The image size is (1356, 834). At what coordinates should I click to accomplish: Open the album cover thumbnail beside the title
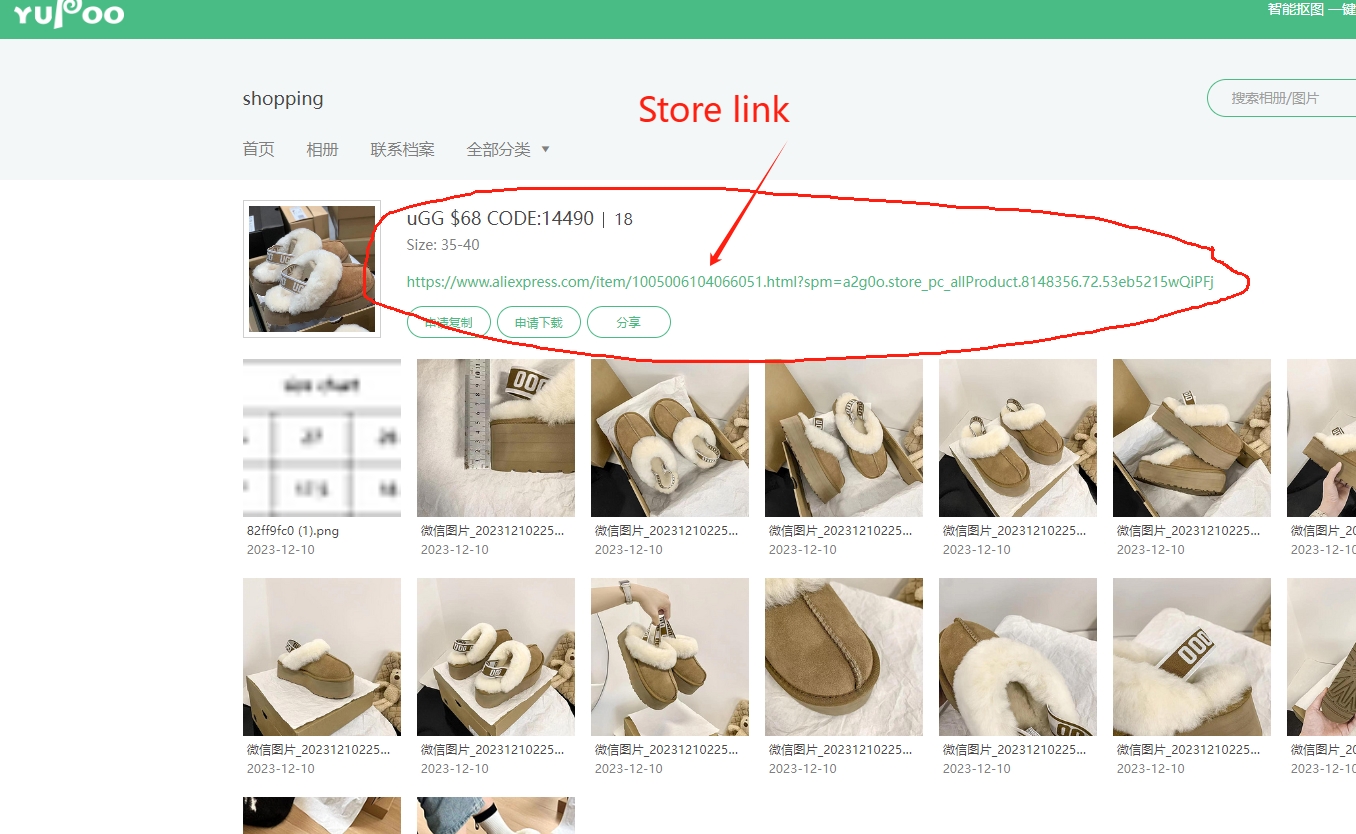pos(312,269)
